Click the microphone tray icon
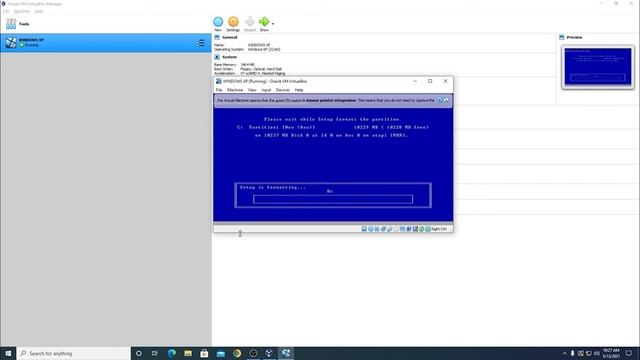 coord(572,353)
